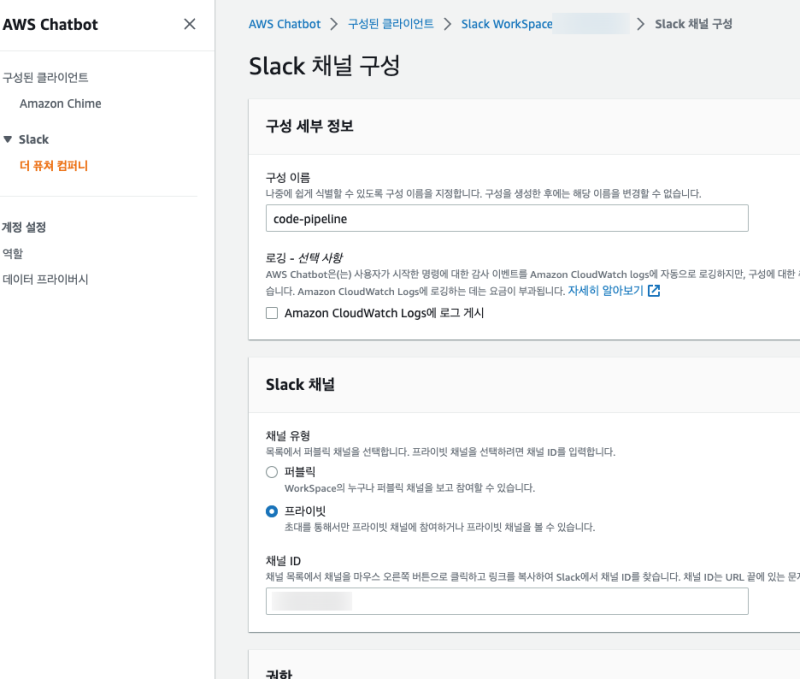Click breadcrumb chevron before Slack 채널 구성
800x679 pixels.
(x=641, y=24)
